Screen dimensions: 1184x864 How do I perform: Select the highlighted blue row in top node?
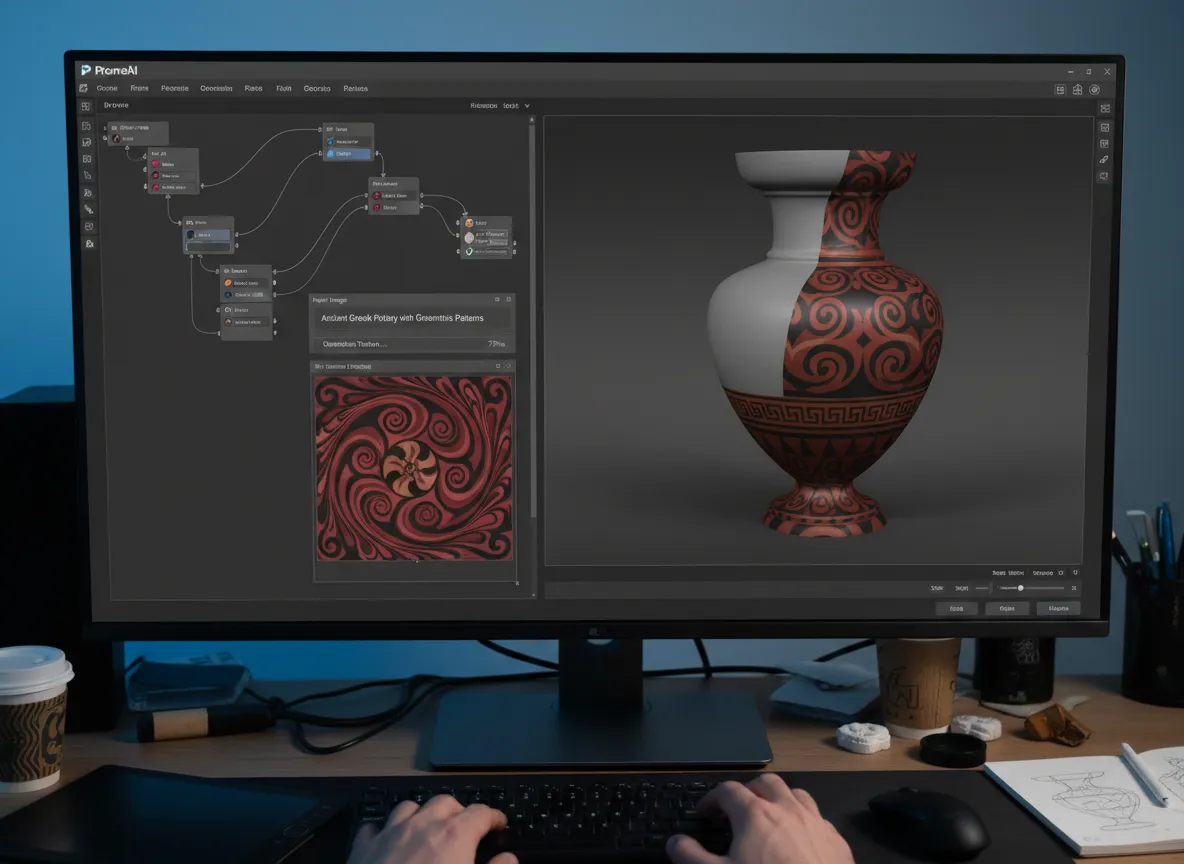click(348, 154)
